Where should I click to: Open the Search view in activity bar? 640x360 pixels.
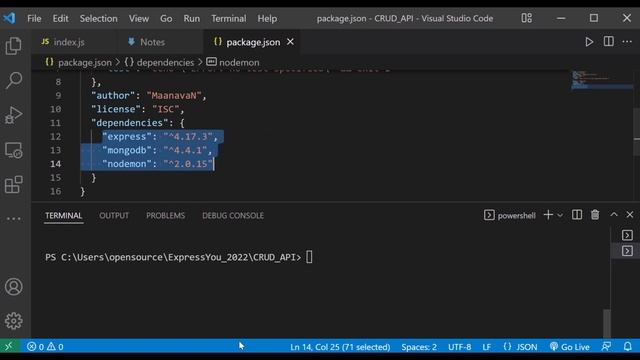pyautogui.click(x=13, y=80)
